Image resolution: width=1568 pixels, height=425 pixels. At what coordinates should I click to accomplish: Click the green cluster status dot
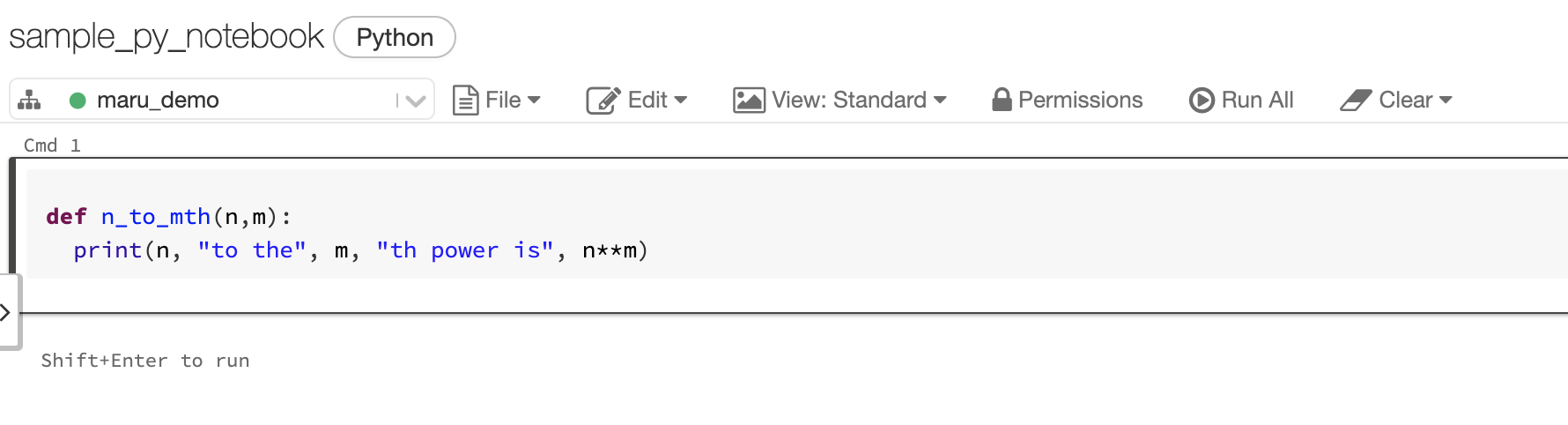[78, 101]
